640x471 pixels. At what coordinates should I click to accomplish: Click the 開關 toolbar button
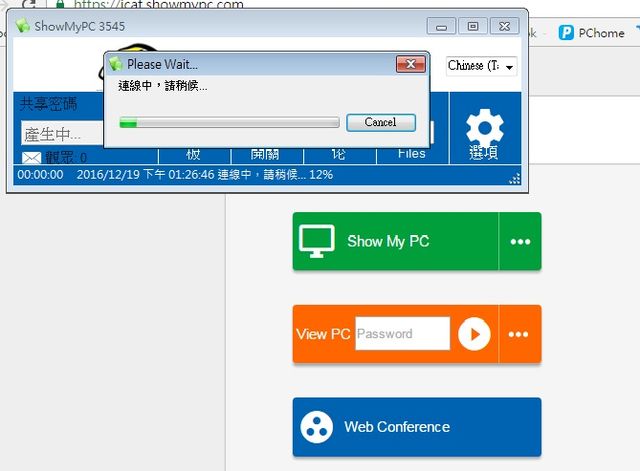tap(265, 156)
